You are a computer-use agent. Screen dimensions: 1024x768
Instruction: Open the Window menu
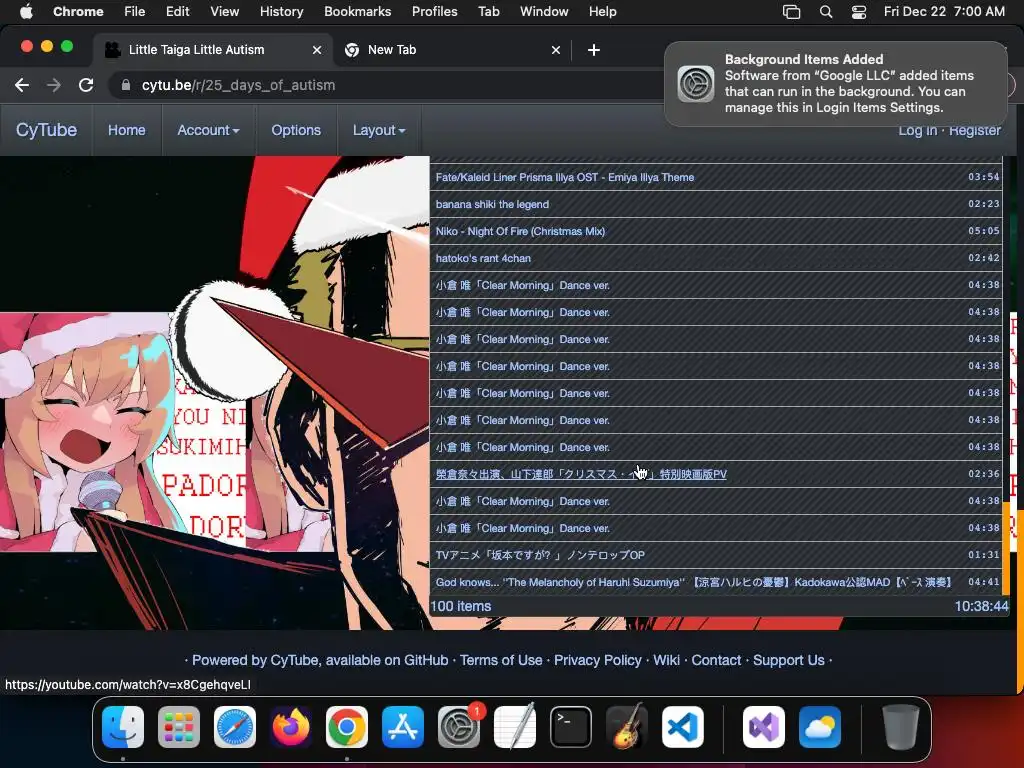tap(544, 11)
